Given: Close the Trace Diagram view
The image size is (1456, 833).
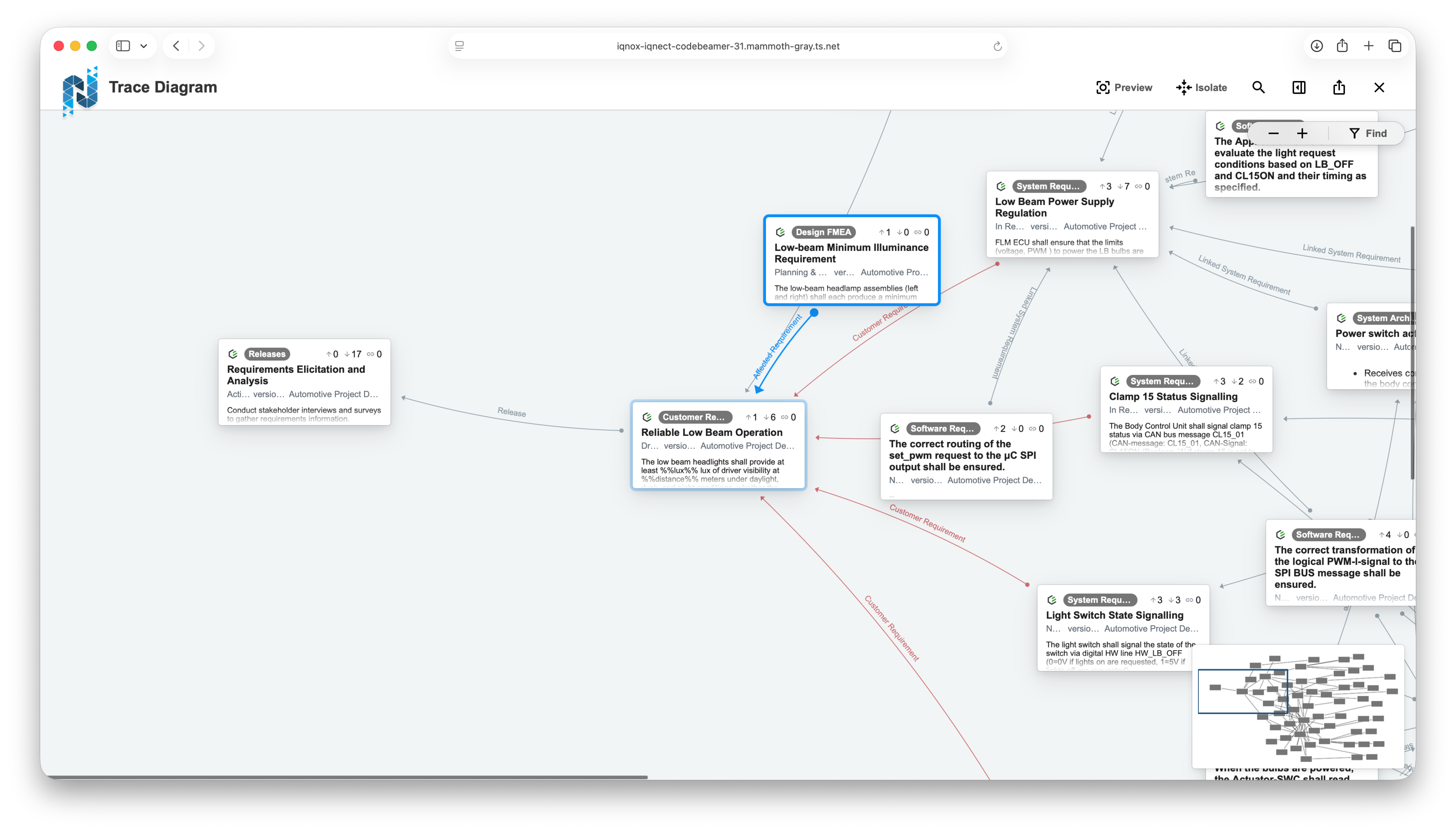Looking at the screenshot, I should pos(1379,88).
